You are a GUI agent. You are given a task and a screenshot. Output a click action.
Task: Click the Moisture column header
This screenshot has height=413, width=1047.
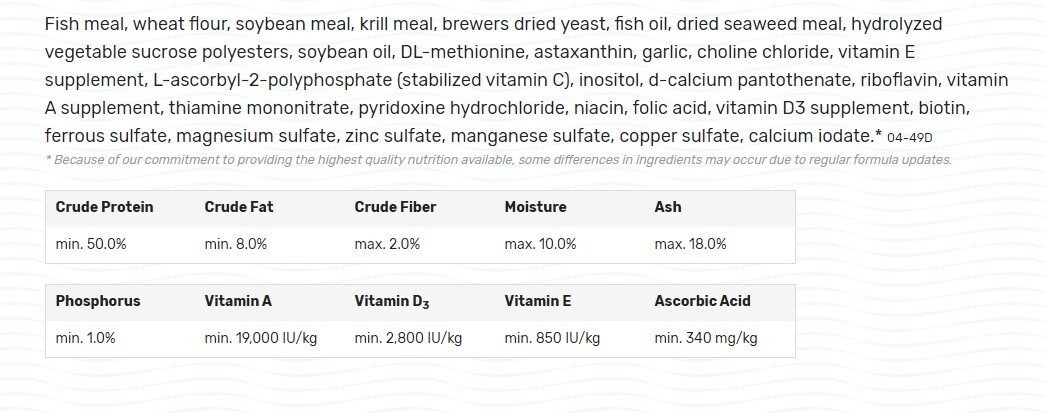pos(535,207)
